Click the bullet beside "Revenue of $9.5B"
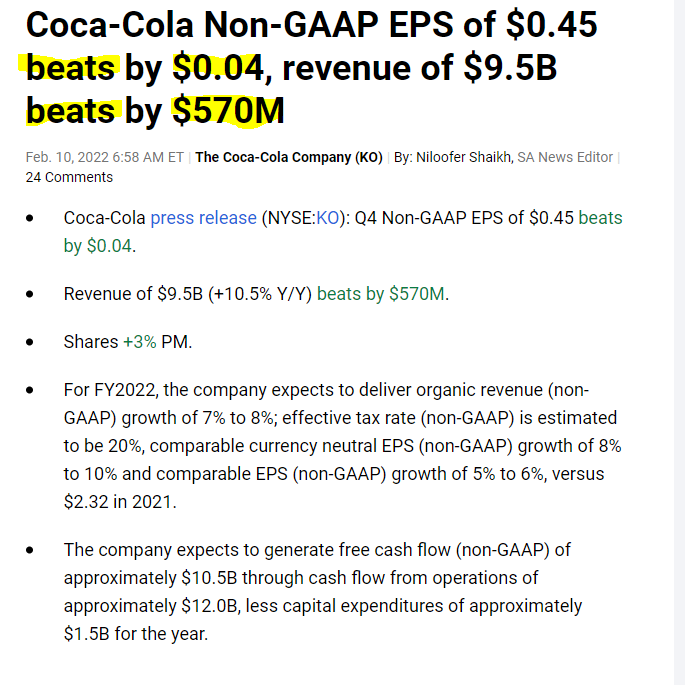The width and height of the screenshot is (685, 685). pyautogui.click(x=33, y=294)
